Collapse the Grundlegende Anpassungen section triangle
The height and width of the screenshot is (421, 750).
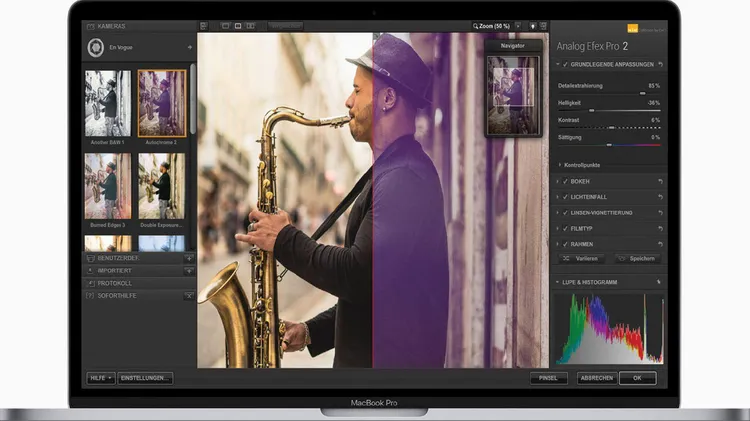tap(558, 64)
